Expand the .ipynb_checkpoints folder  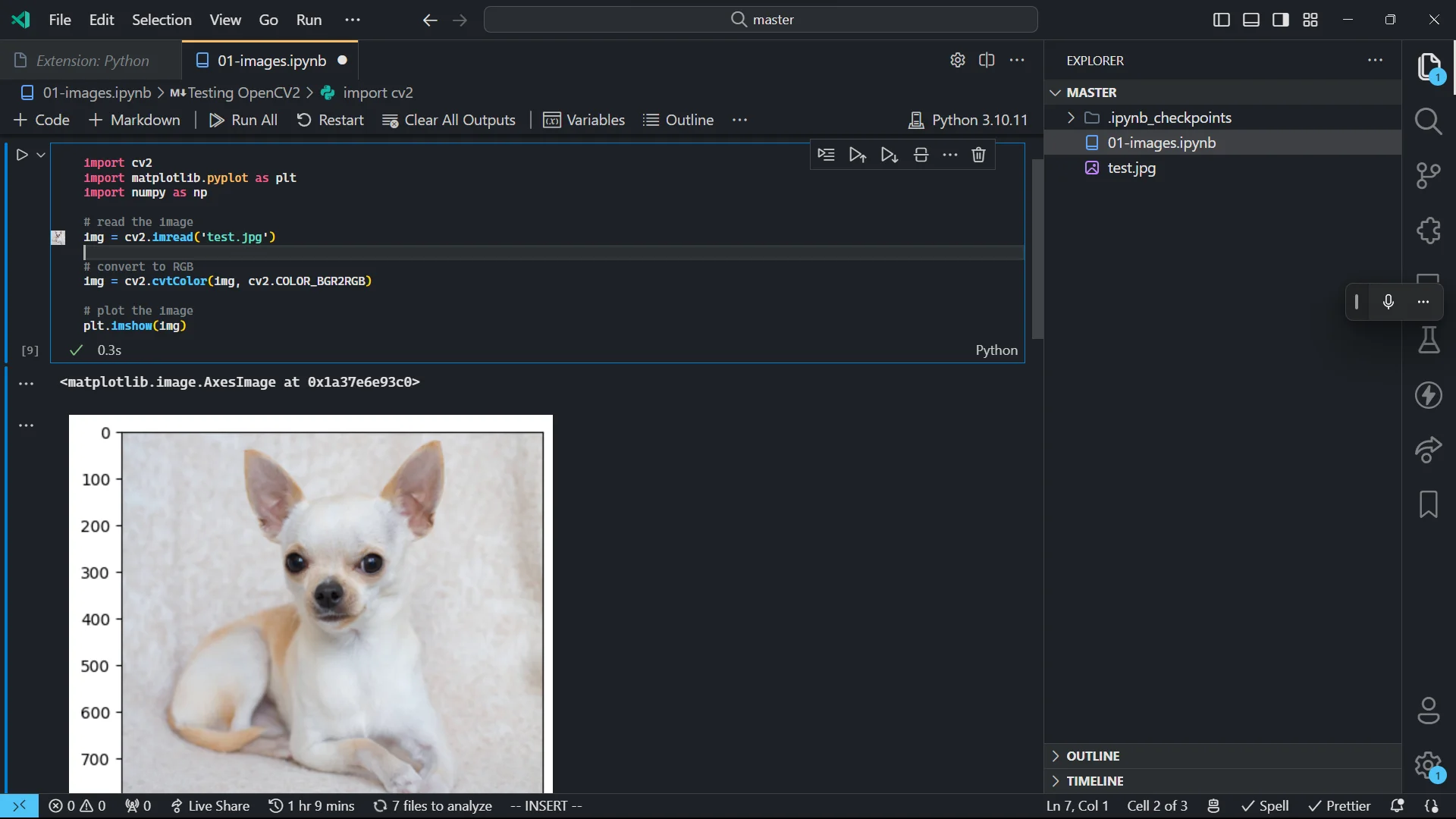(1071, 118)
